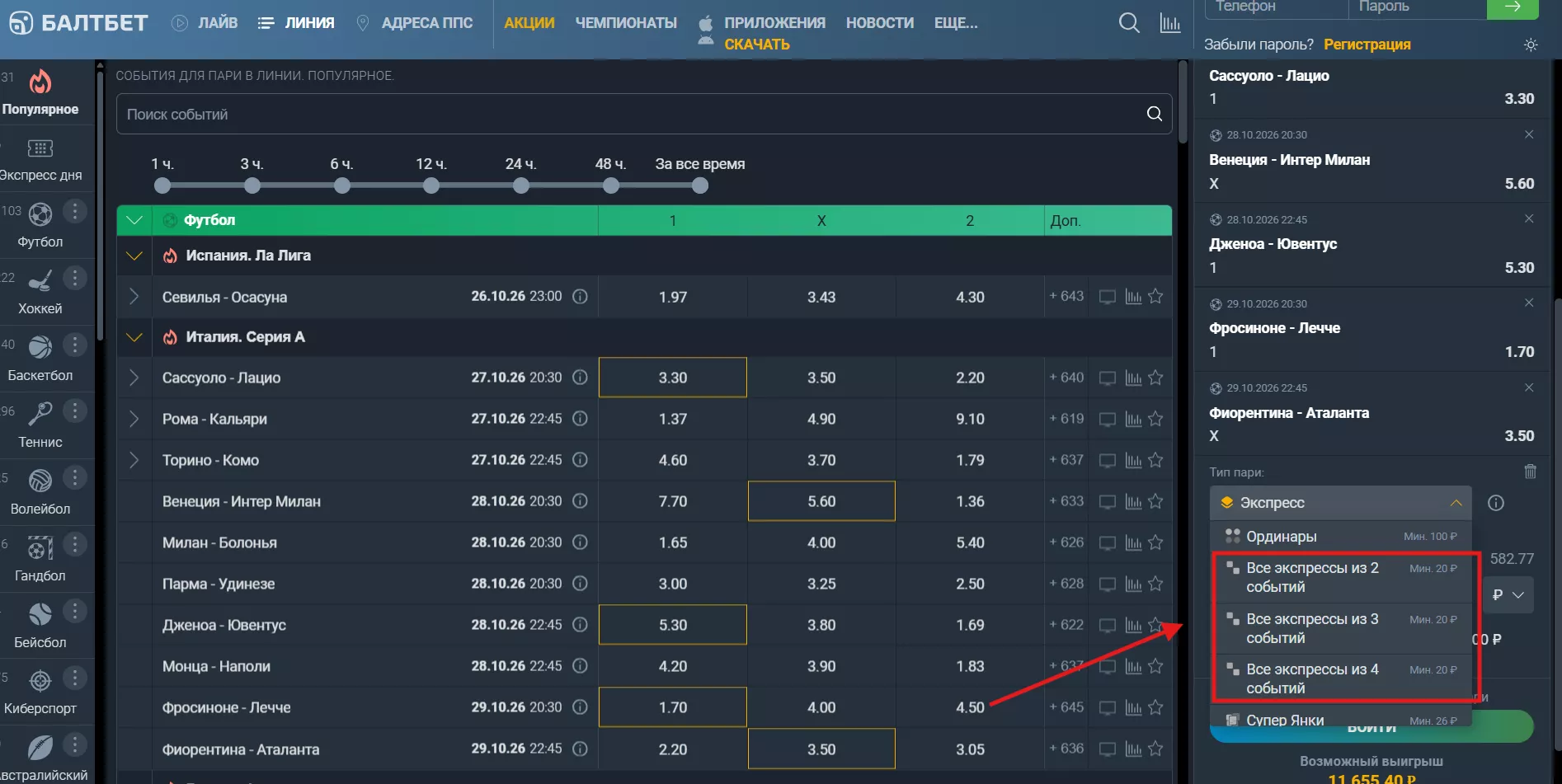This screenshot has height=784, width=1562.
Task: Open the Волейбол sport category
Action: click(40, 492)
